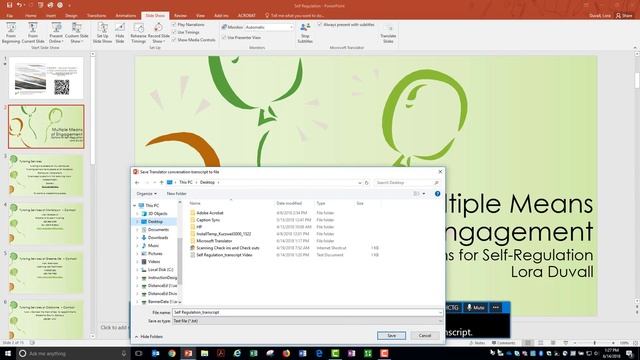The height and width of the screenshot is (360, 640).
Task: Open the Custom Slide Show menu
Action: [76, 33]
